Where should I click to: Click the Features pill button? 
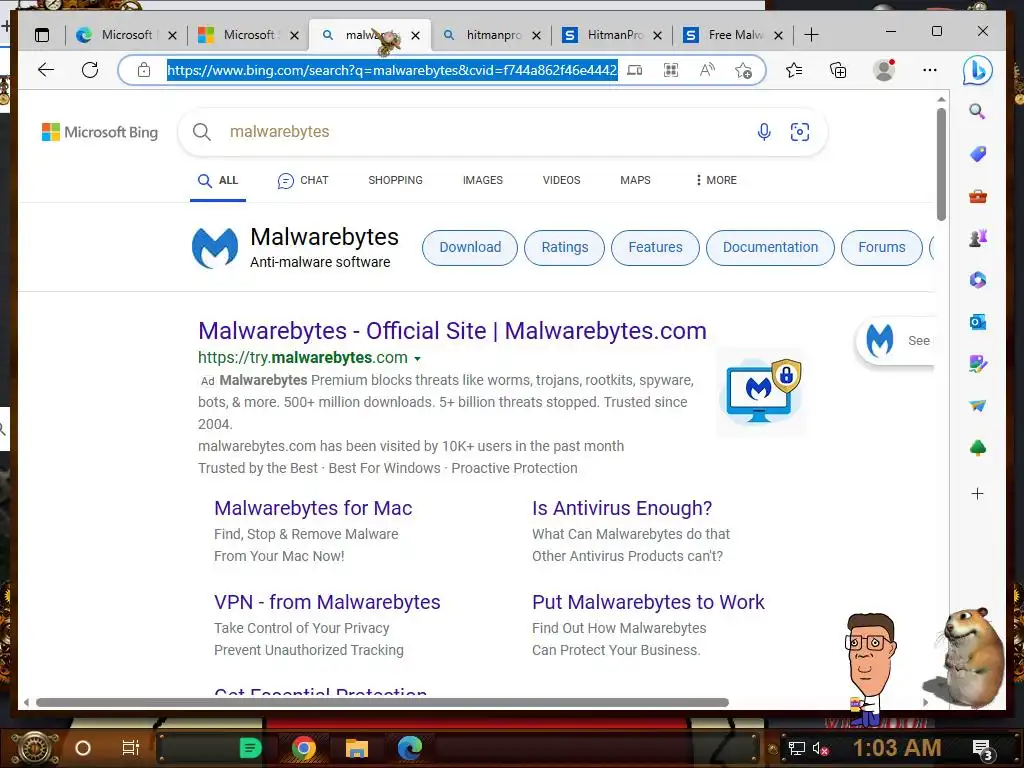point(655,248)
